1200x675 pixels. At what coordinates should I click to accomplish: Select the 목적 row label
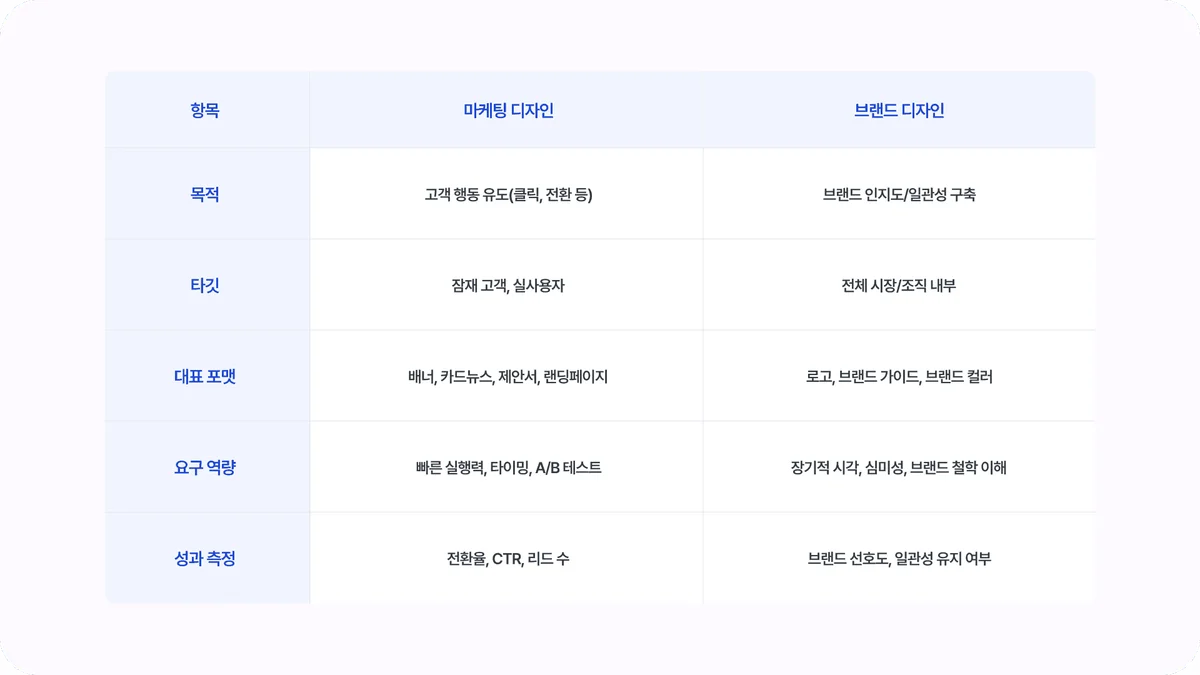(x=205, y=195)
